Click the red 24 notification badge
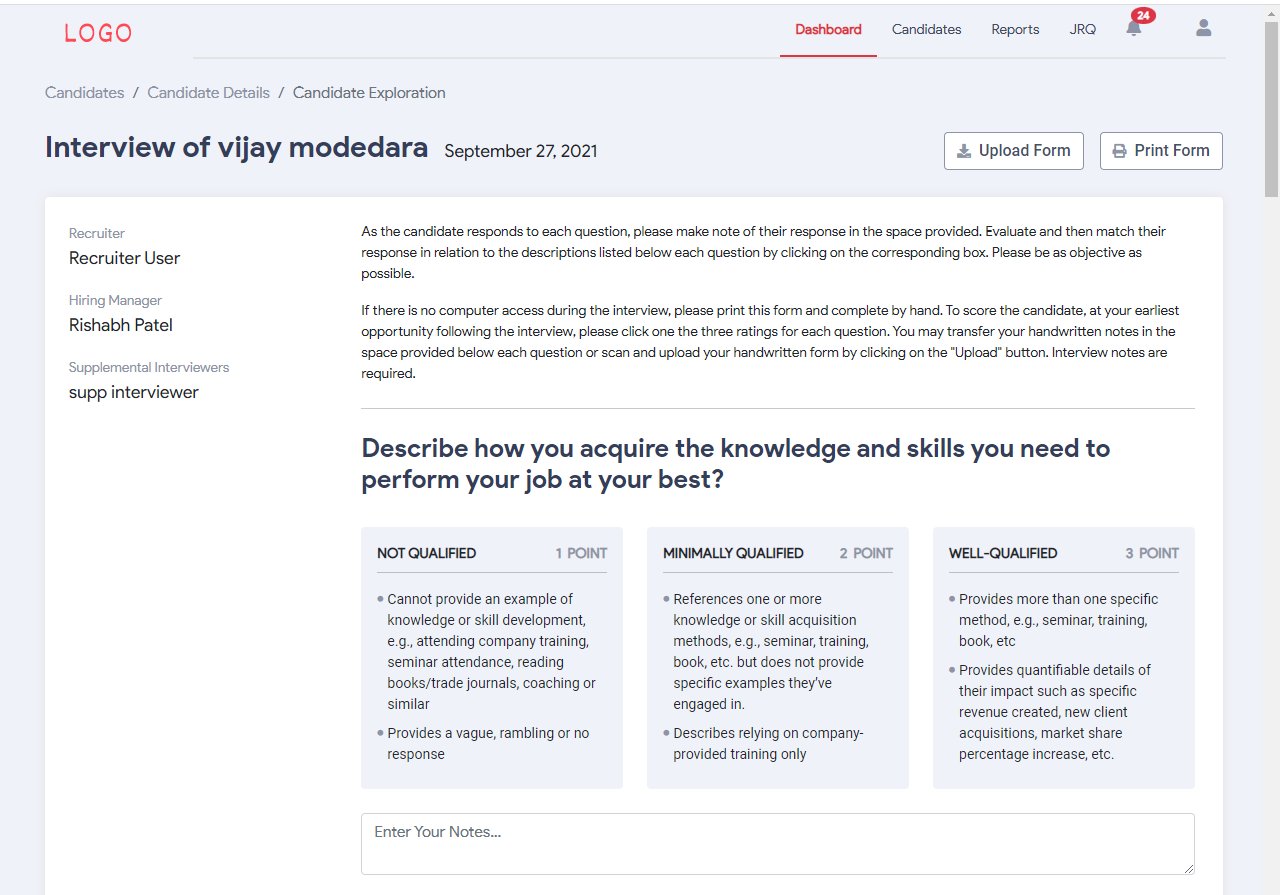 1143,15
